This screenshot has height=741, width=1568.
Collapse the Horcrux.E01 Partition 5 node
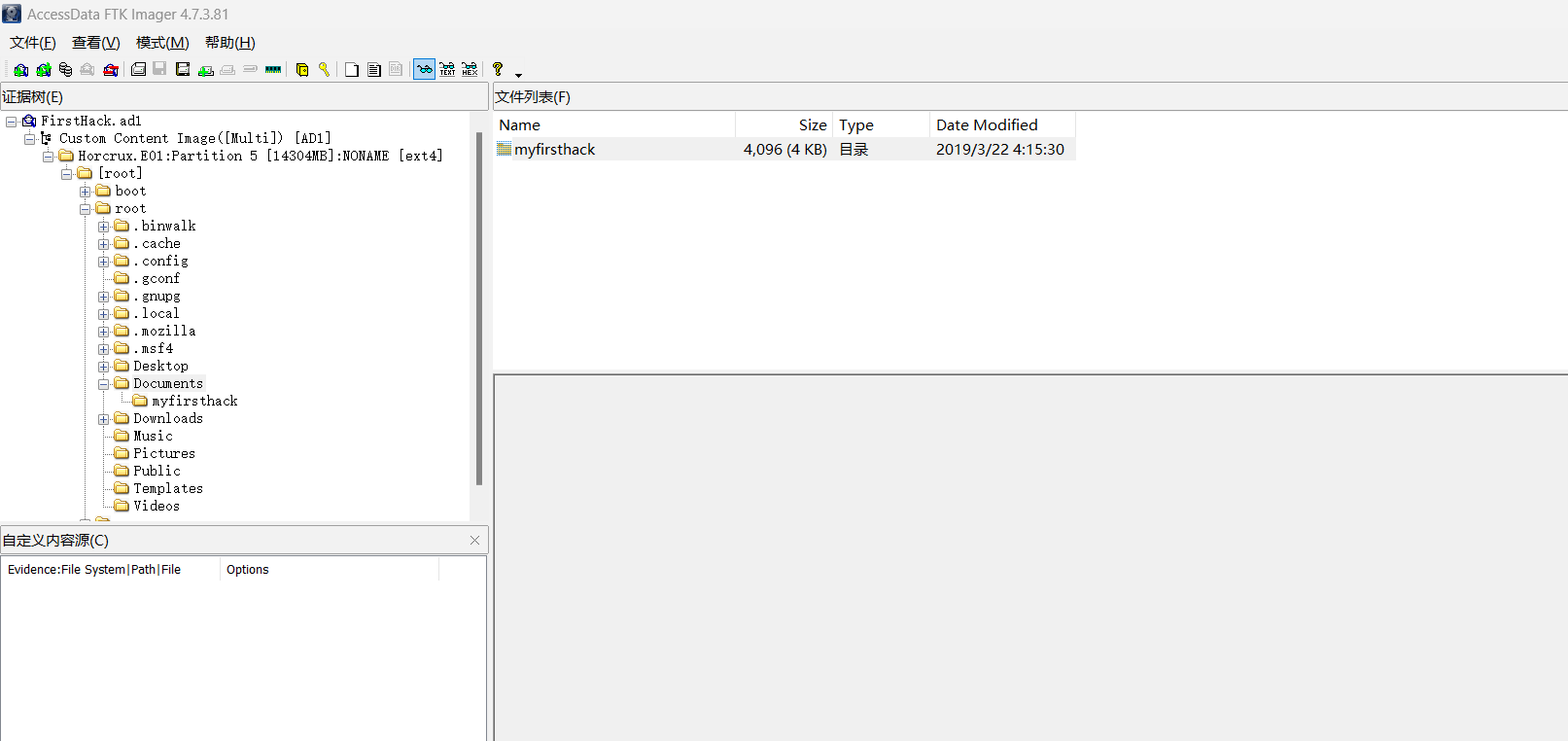[48, 157]
